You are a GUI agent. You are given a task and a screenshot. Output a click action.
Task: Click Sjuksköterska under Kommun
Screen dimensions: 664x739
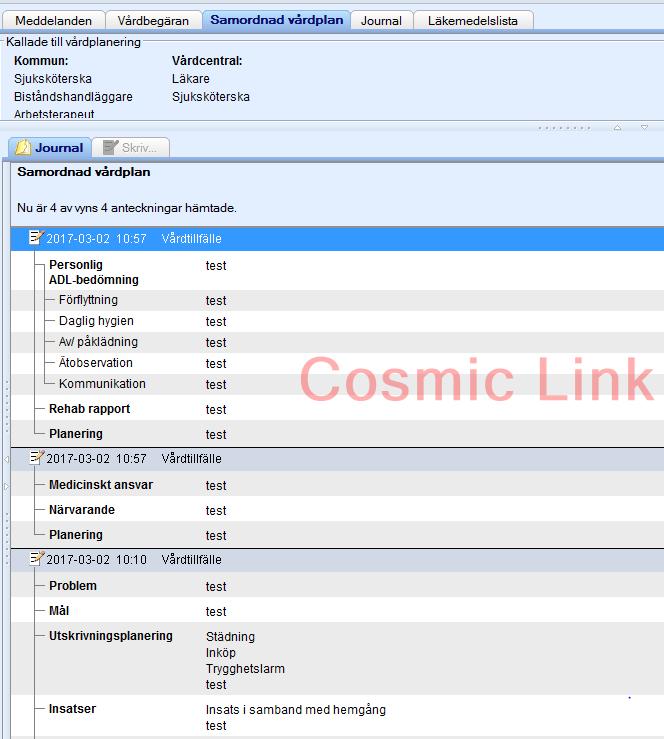click(53, 79)
